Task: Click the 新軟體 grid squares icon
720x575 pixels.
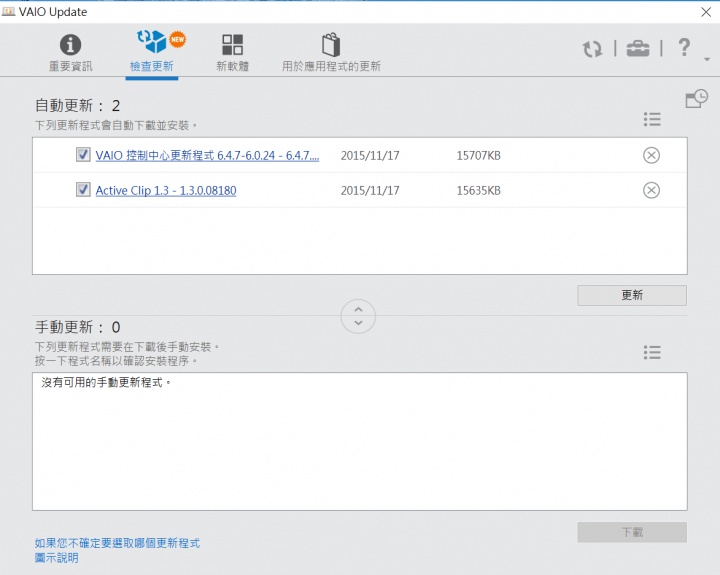Action: pos(232,45)
